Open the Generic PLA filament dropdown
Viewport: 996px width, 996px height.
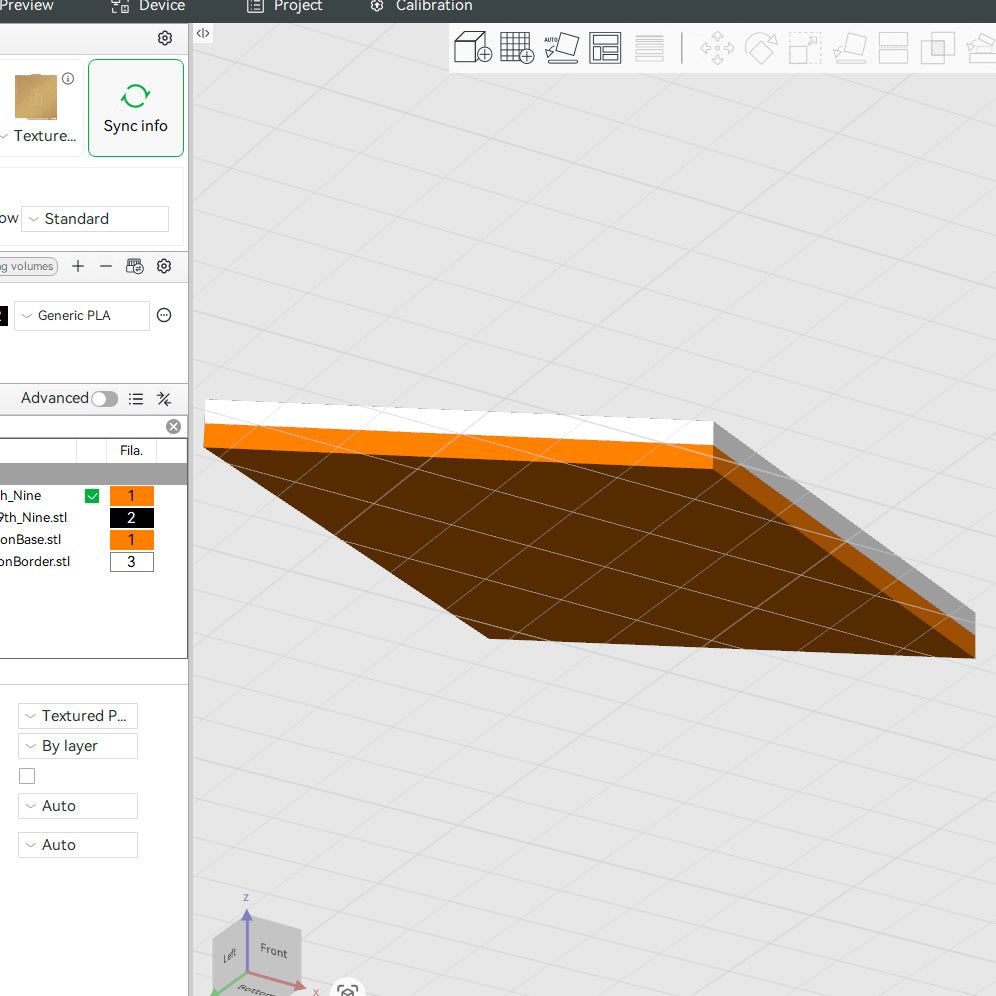(x=82, y=316)
